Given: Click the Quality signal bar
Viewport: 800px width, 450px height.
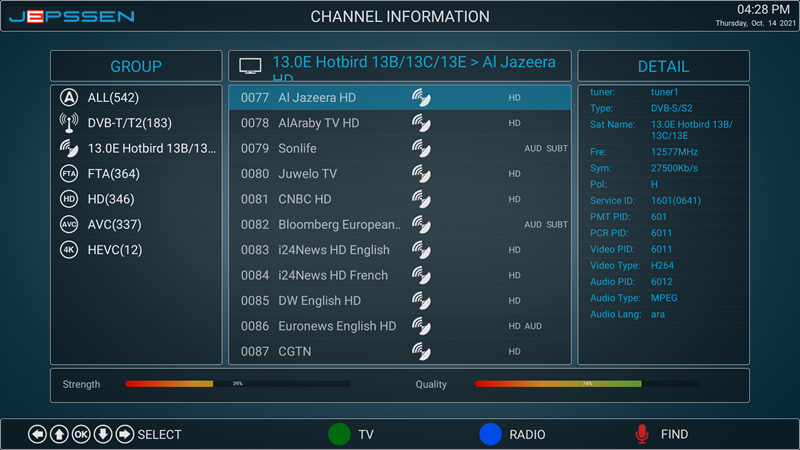Looking at the screenshot, I should [587, 384].
